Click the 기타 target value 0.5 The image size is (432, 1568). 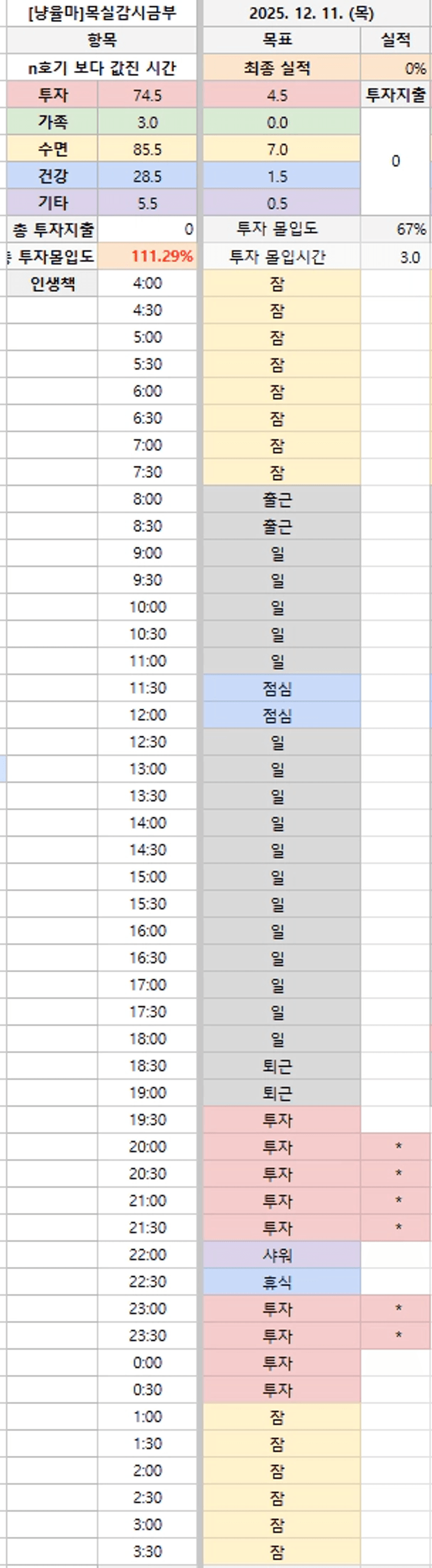click(x=277, y=203)
